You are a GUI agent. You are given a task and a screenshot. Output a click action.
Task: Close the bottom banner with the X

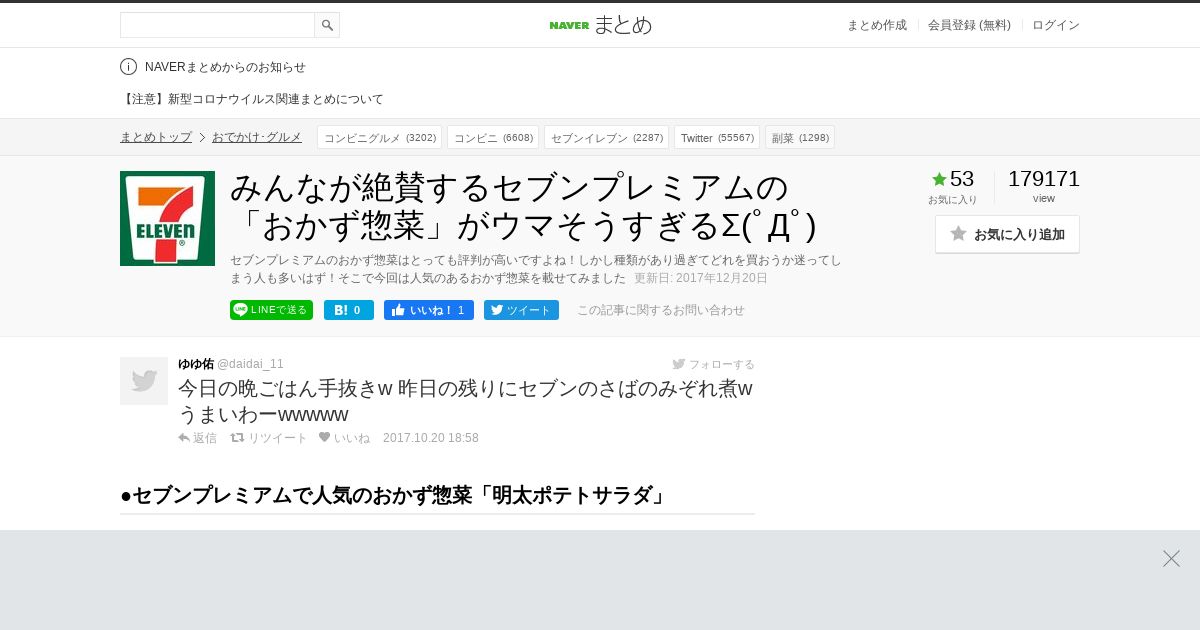point(1171,558)
